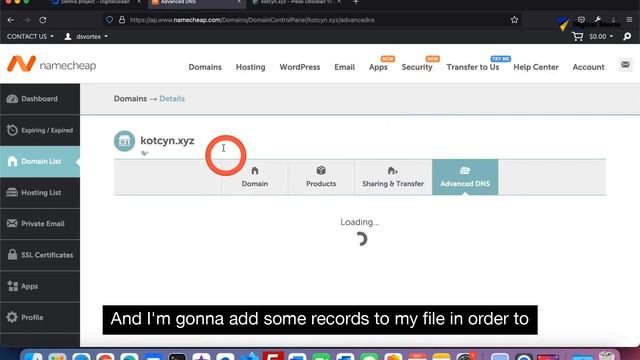Viewport: 640px width, 360px height.
Task: Open Apps in the sidebar
Action: coord(40,286)
